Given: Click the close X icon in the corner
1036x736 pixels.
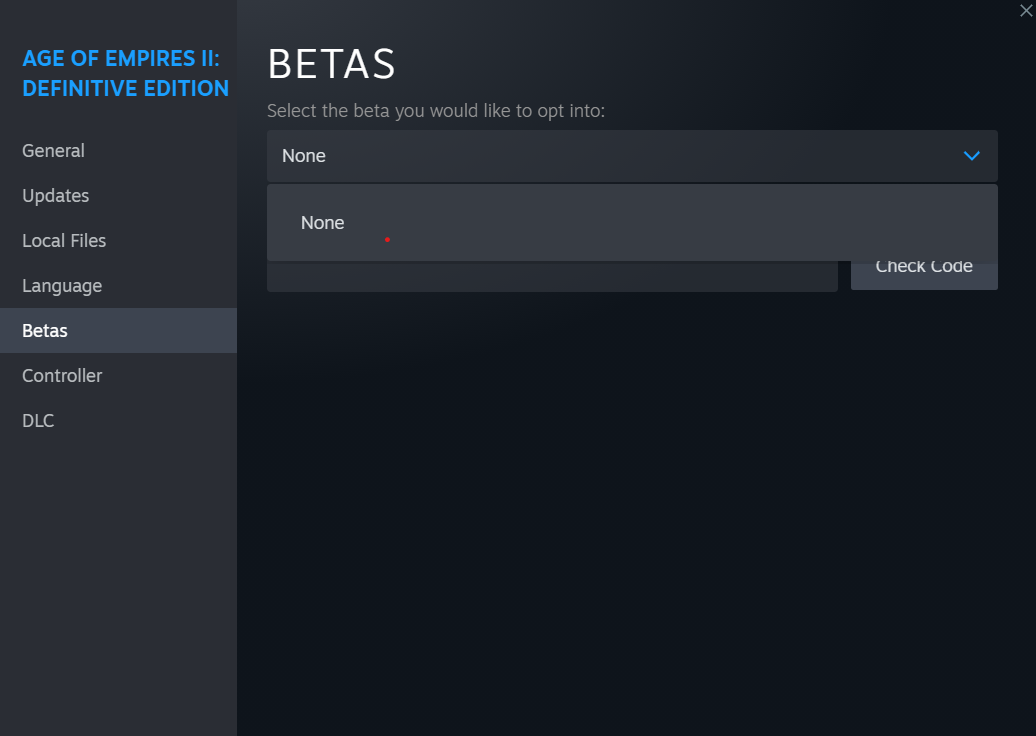Looking at the screenshot, I should click(1025, 11).
